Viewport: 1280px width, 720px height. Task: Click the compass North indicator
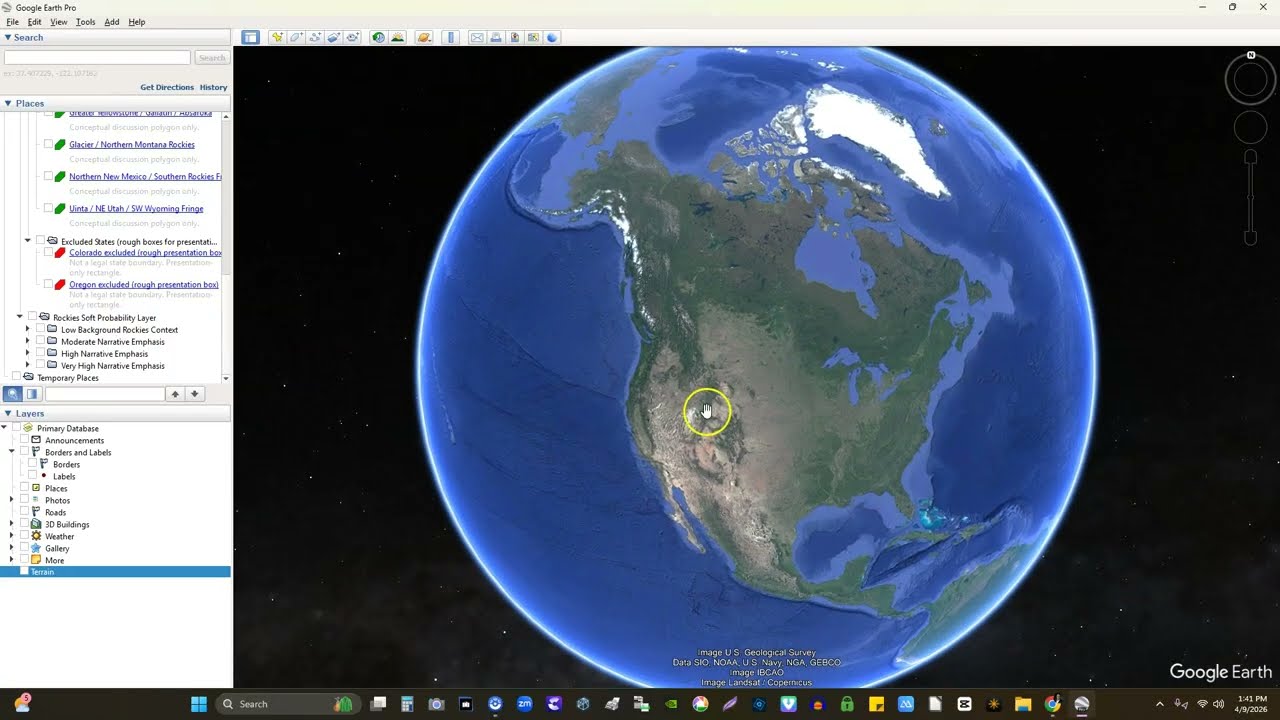click(1251, 56)
